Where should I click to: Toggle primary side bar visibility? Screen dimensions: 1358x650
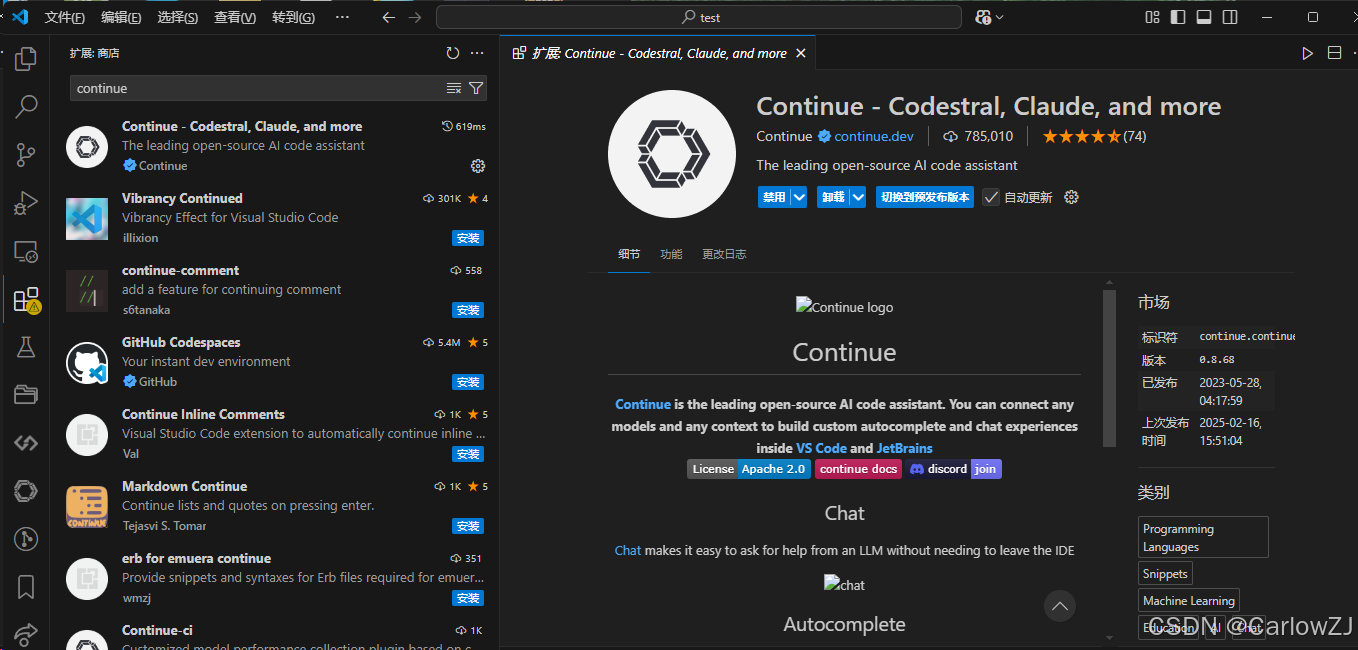pyautogui.click(x=1179, y=17)
